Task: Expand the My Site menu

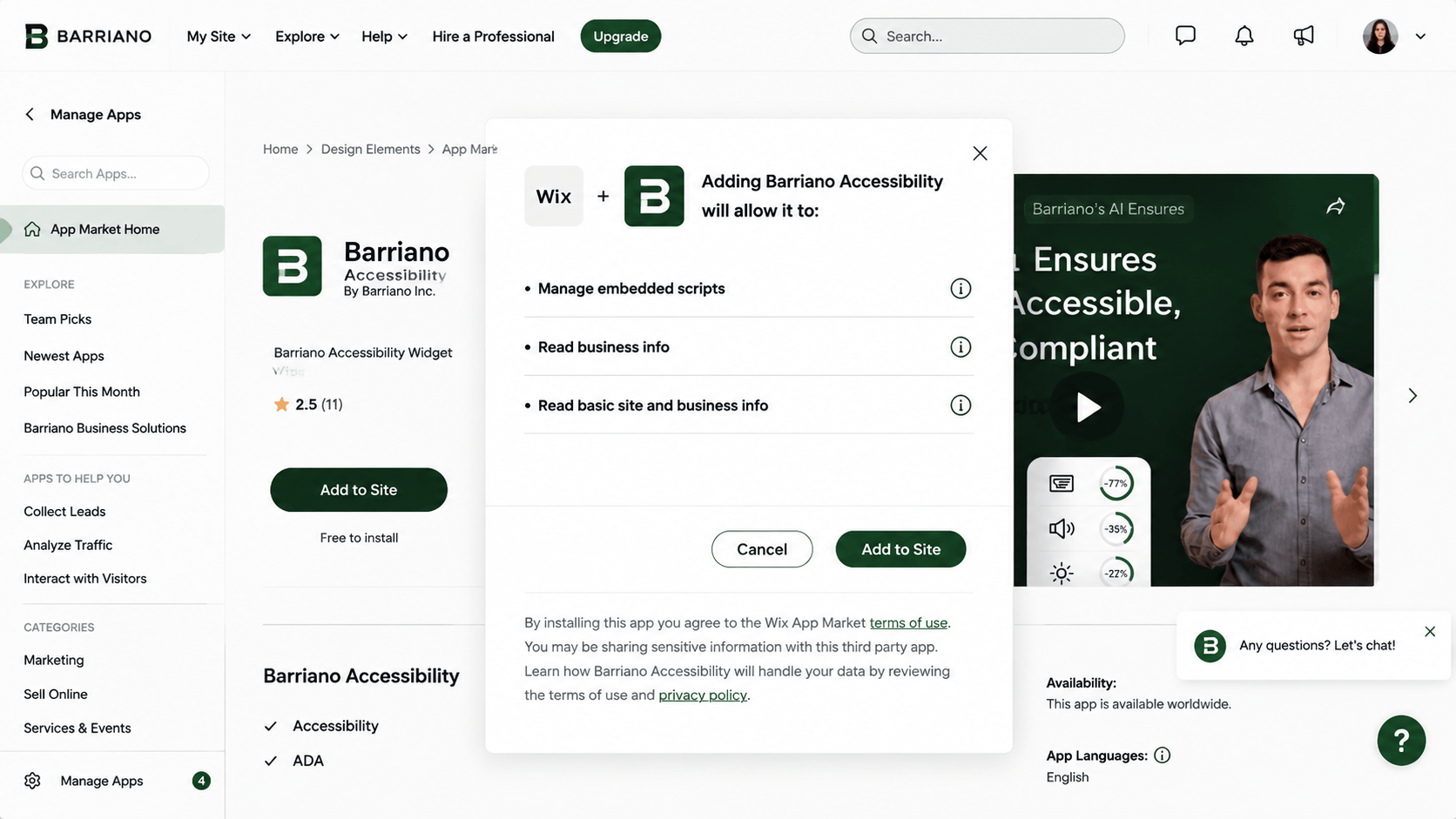Action: click(219, 36)
